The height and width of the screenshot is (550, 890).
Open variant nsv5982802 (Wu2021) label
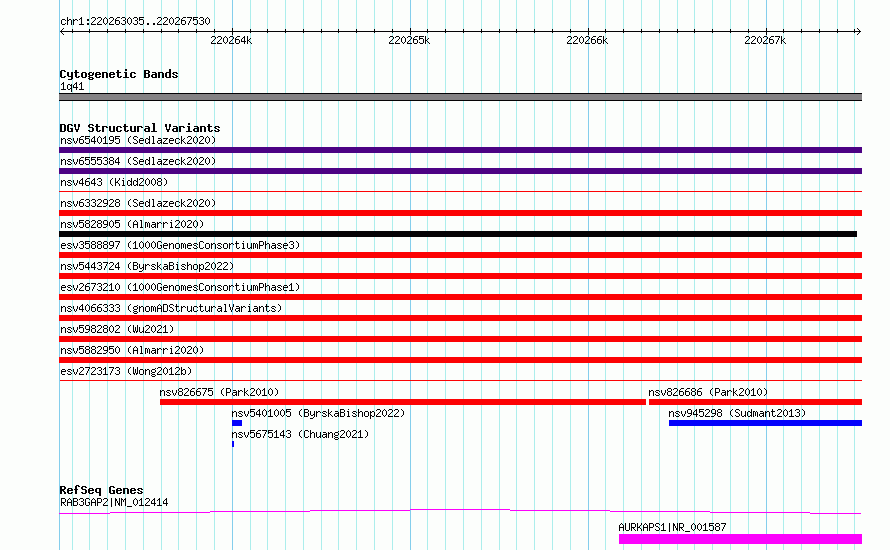pos(117,329)
